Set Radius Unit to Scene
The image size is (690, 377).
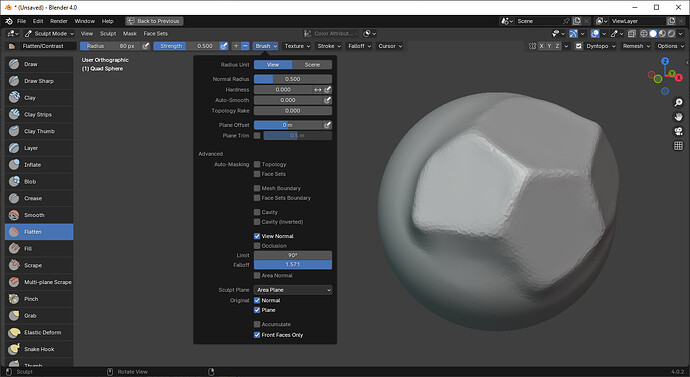coord(312,65)
